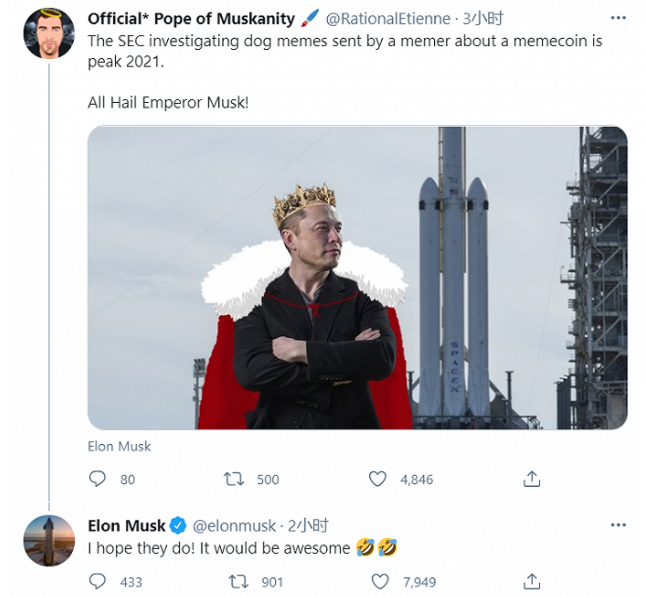
Task: Open Elon Musk's rocket profile avatar
Action: [x=48, y=540]
